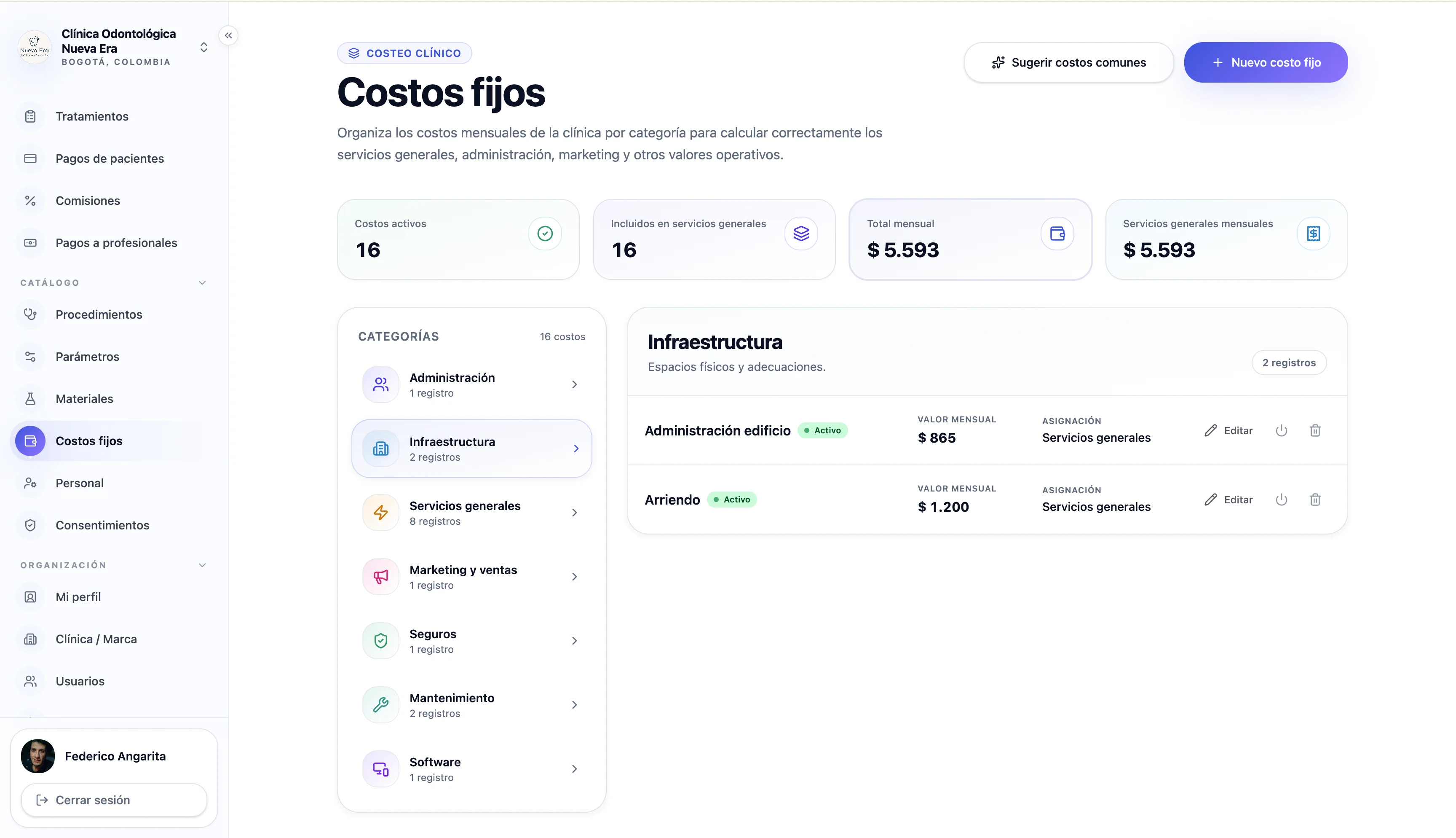
Task: Click Federico Angarita's avatar photo
Action: coord(38,756)
